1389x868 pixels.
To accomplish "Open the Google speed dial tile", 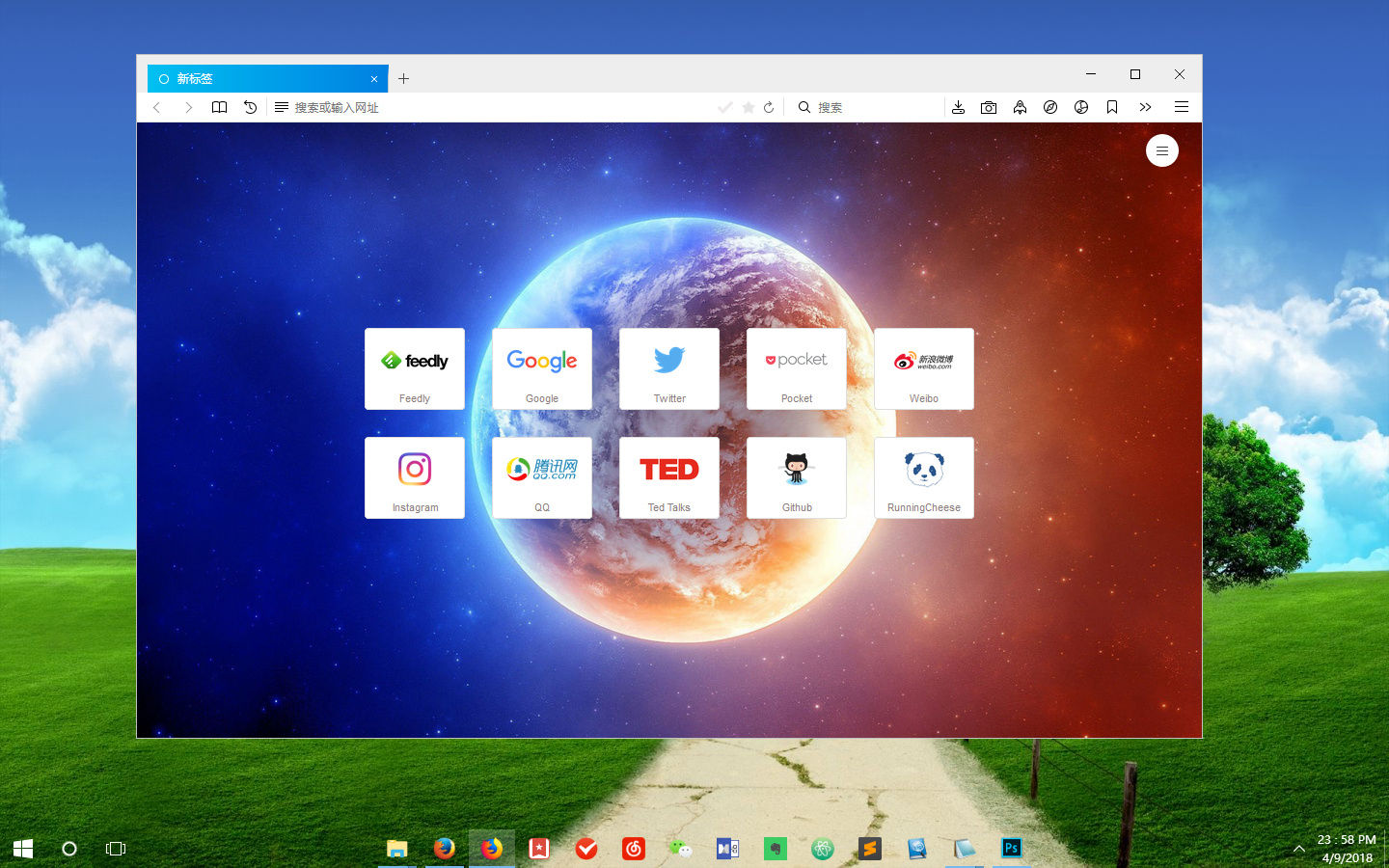I will click(x=542, y=369).
